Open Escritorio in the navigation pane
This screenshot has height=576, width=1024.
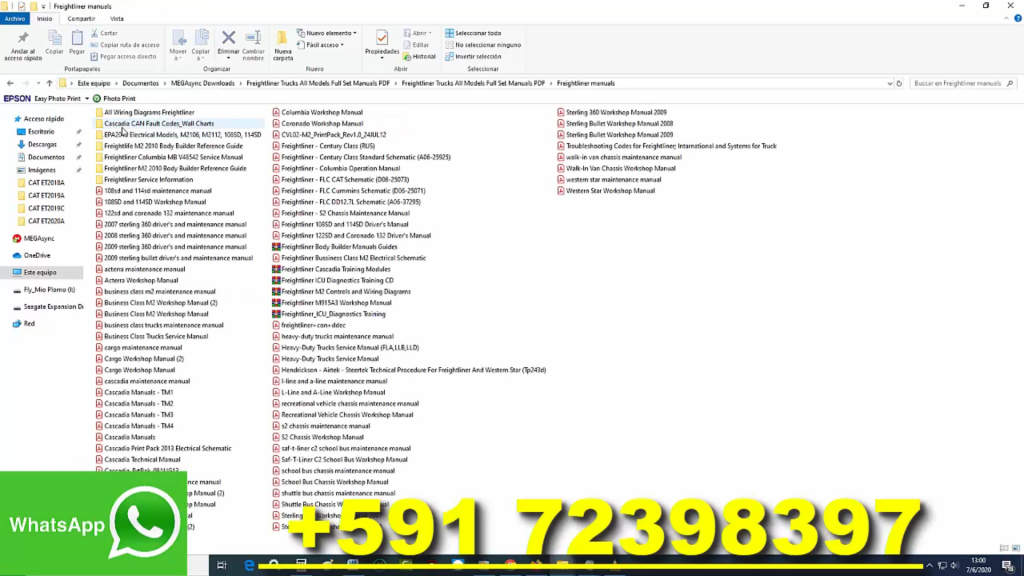[41, 132]
